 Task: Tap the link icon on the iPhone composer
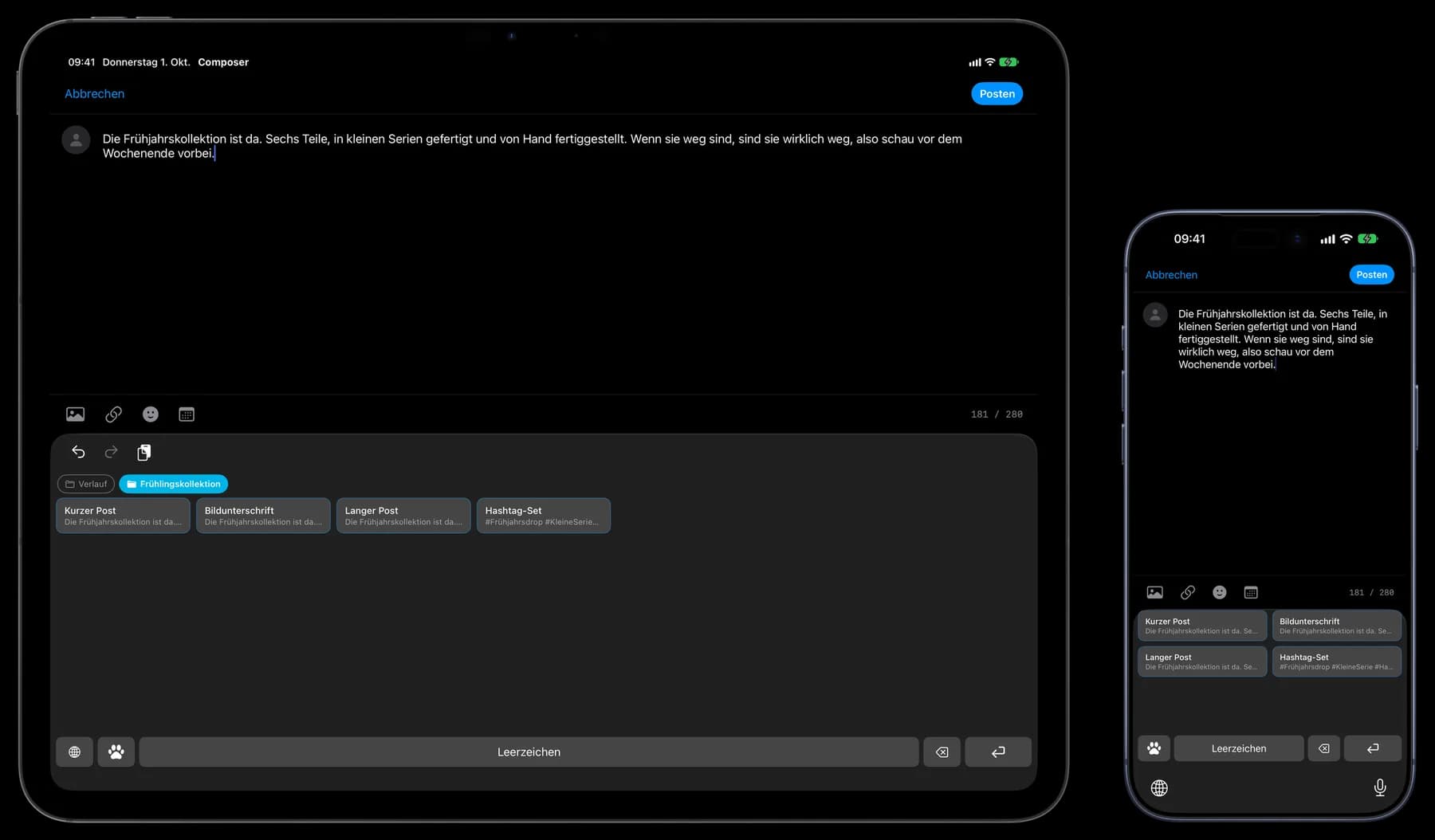pos(1188,592)
